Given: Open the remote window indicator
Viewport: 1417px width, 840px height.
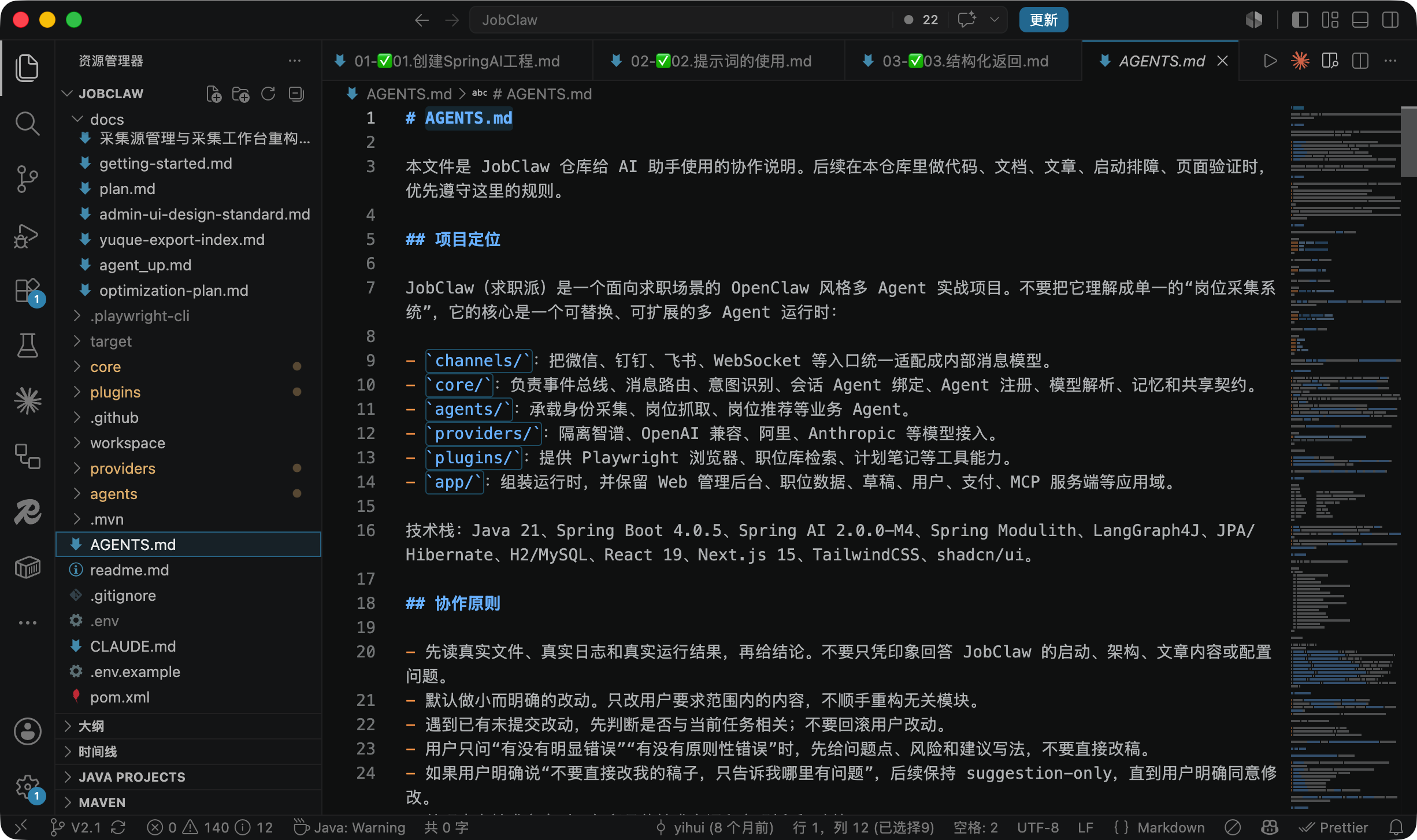Looking at the screenshot, I should point(20,827).
